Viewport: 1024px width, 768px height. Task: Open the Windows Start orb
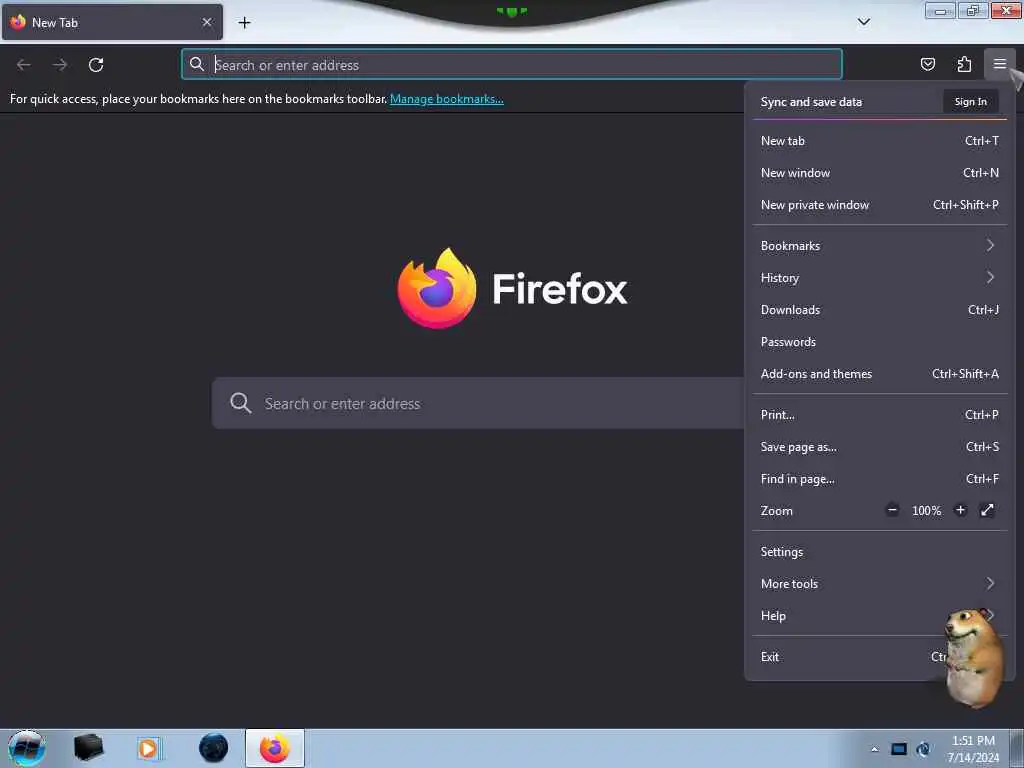tap(27, 748)
